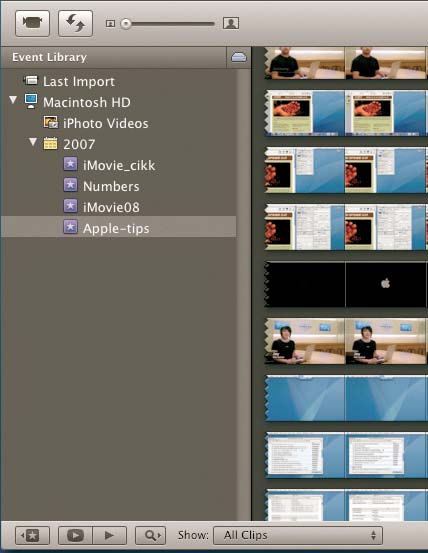Open the camera import window button
The width and height of the screenshot is (428, 553).
pos(32,23)
